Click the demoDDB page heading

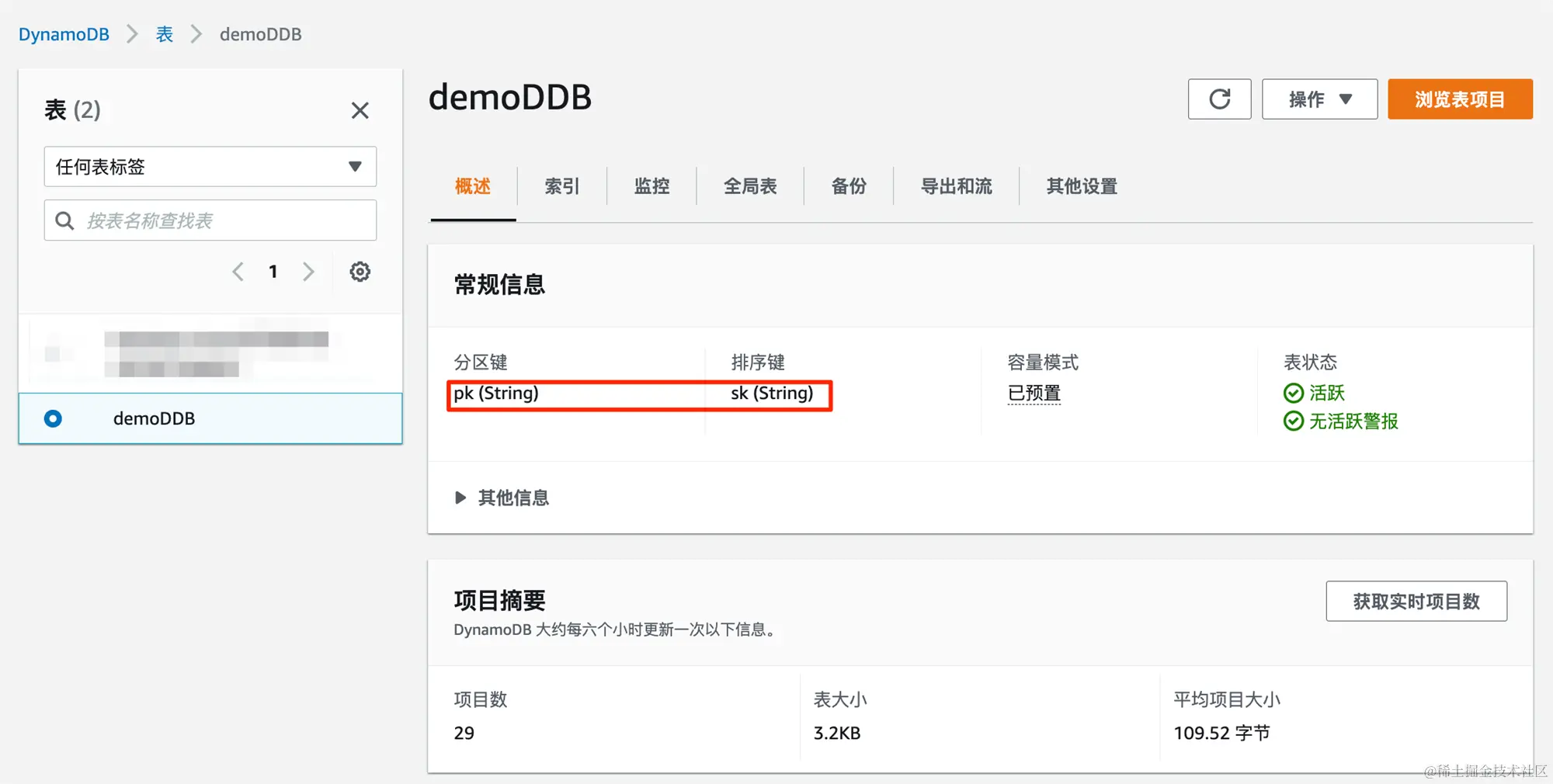510,98
